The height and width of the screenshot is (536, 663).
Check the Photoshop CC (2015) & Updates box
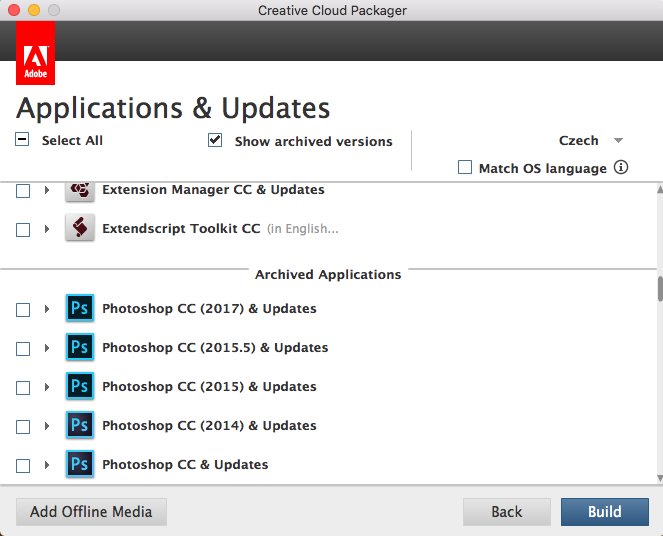pos(23,388)
